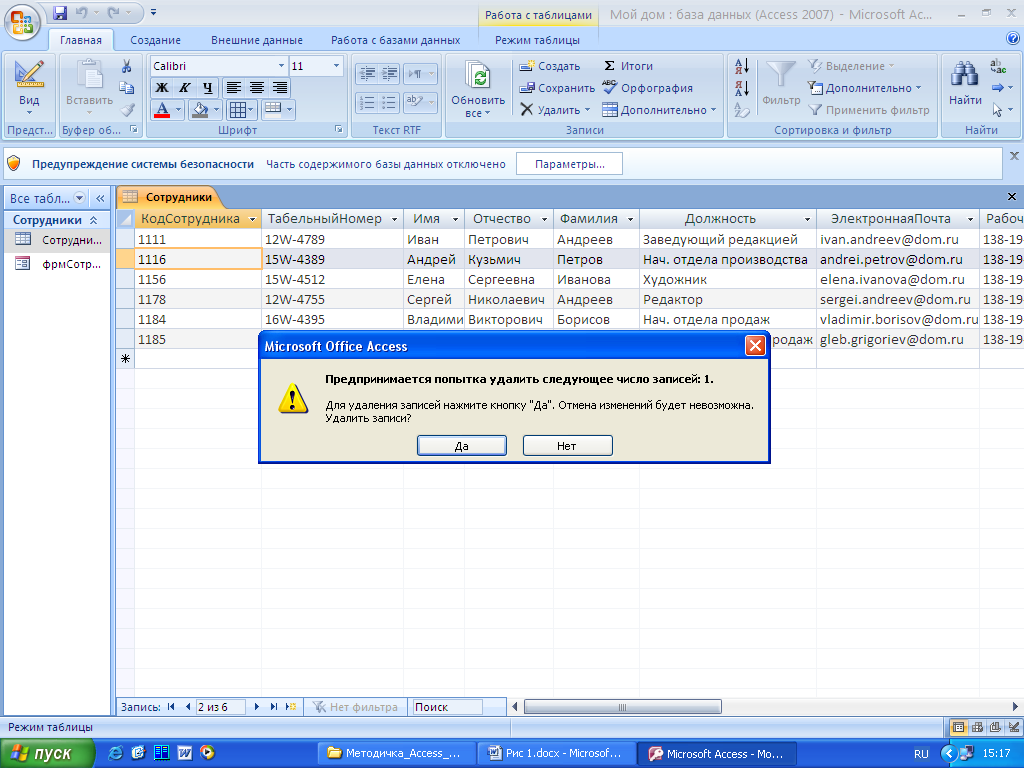Toggle bold Ж formatting

tap(161, 88)
